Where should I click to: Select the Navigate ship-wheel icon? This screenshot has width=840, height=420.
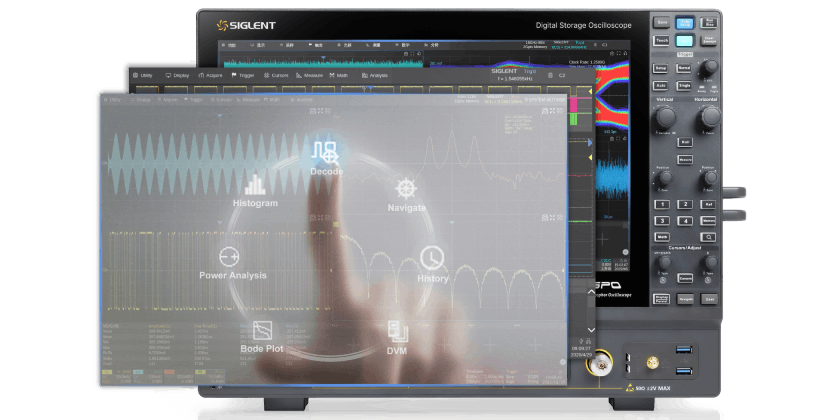coord(406,189)
